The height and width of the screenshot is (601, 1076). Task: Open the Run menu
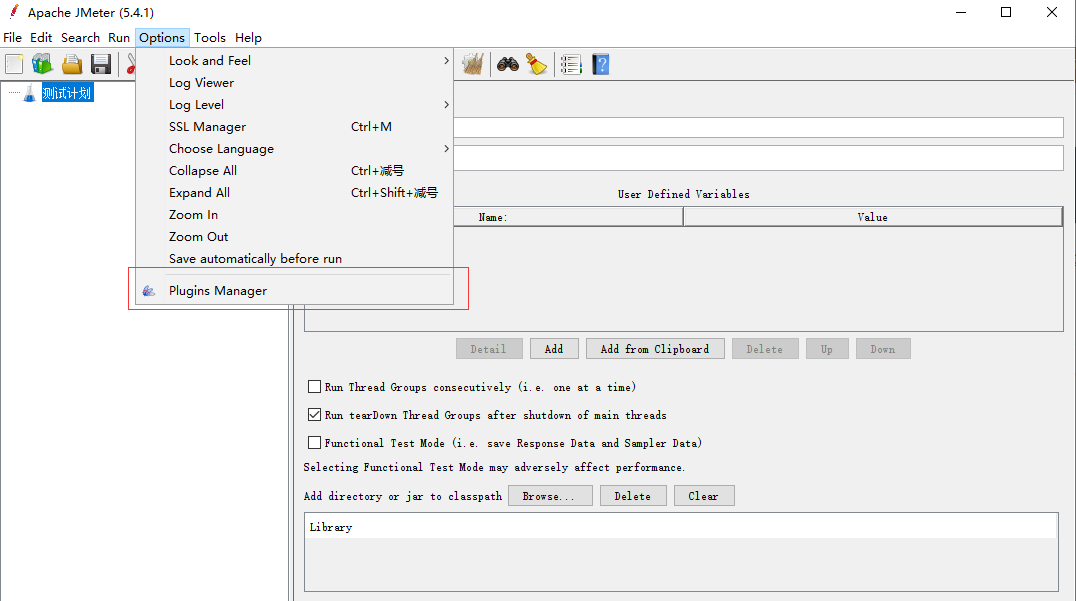[119, 38]
